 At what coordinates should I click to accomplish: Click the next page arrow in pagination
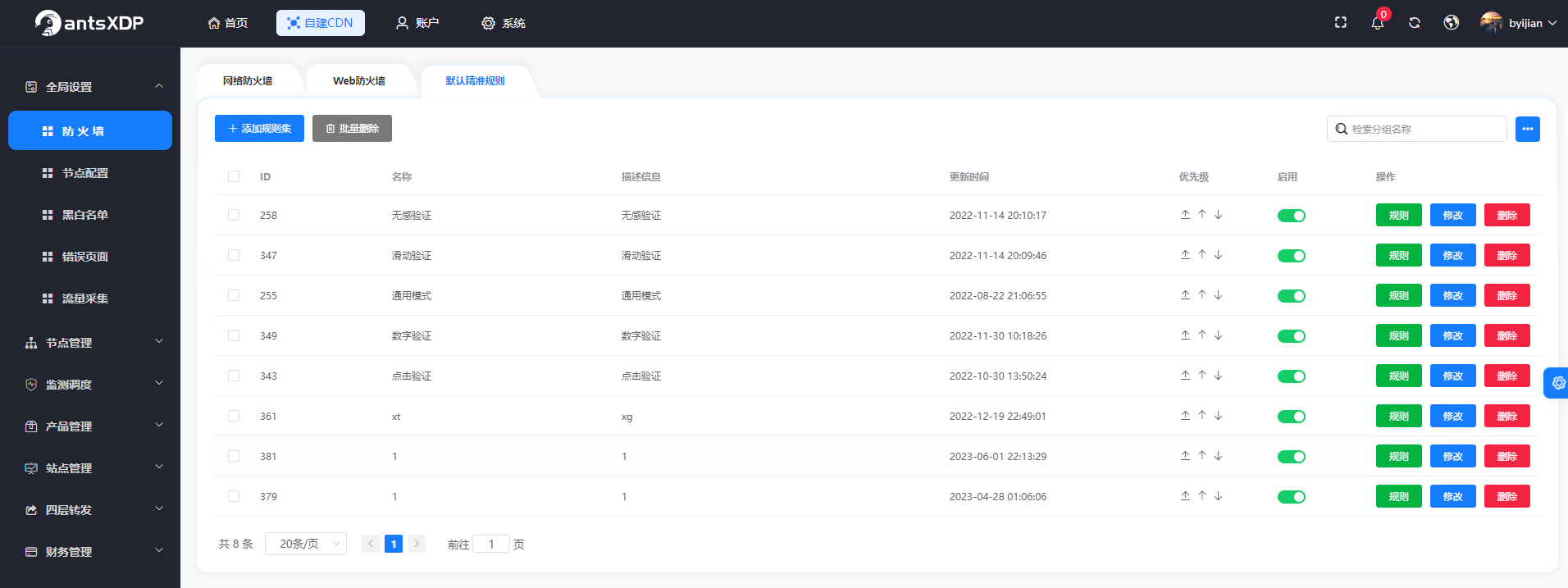pyautogui.click(x=417, y=544)
